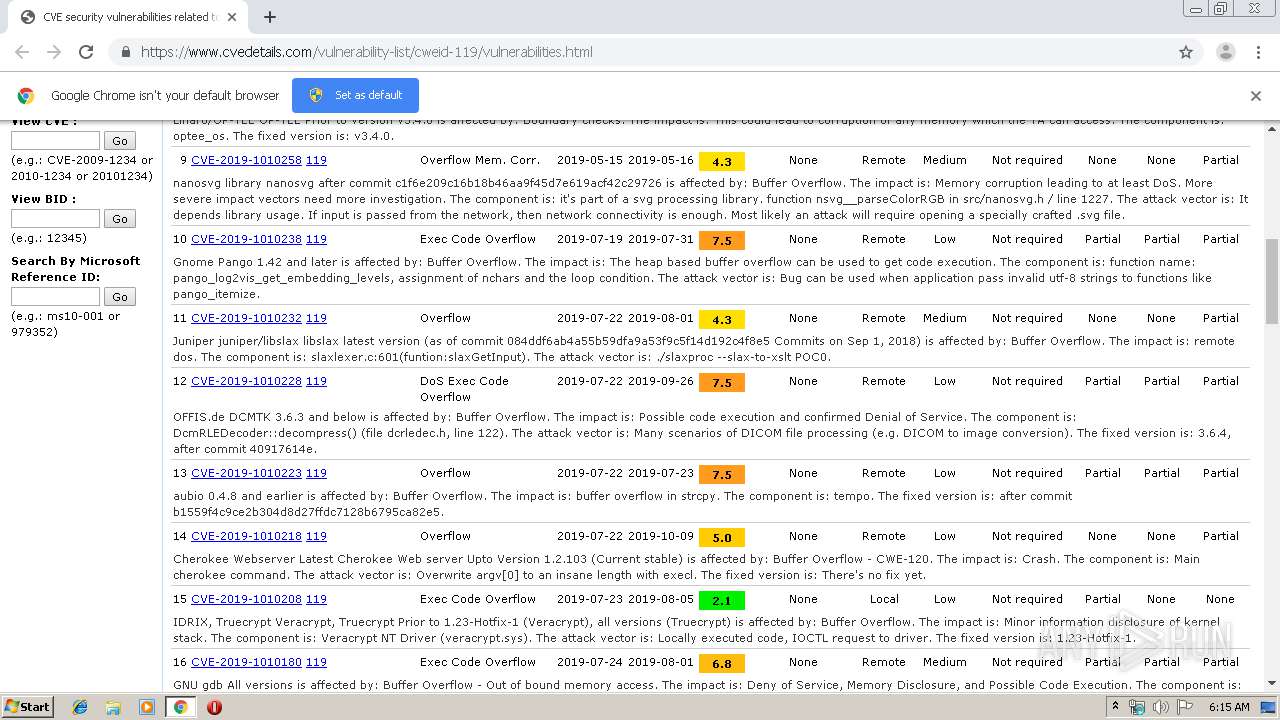The image size is (1280, 720).
Task: Show hidden tray icons arrow
Action: coord(1116,707)
